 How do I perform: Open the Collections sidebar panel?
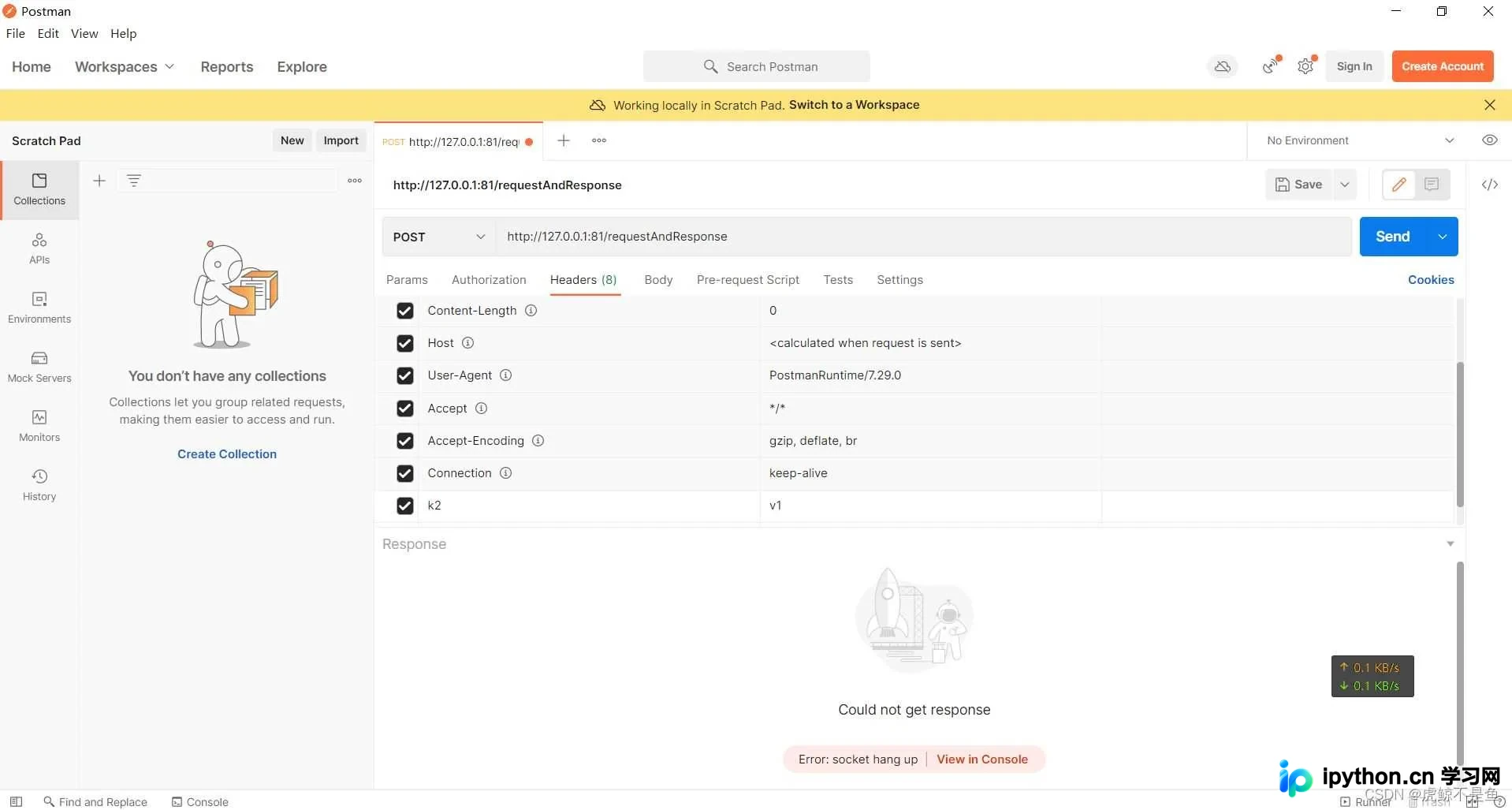point(39,189)
